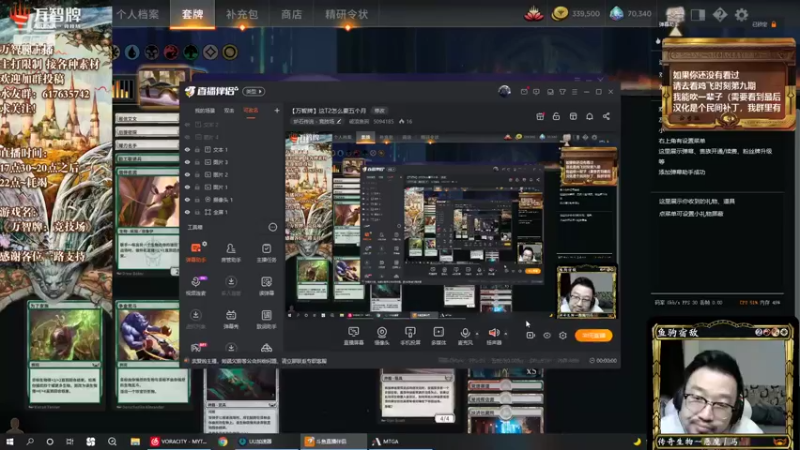The image size is (800, 450).
Task: Open stream type selector beside companion logo
Action: point(254,91)
